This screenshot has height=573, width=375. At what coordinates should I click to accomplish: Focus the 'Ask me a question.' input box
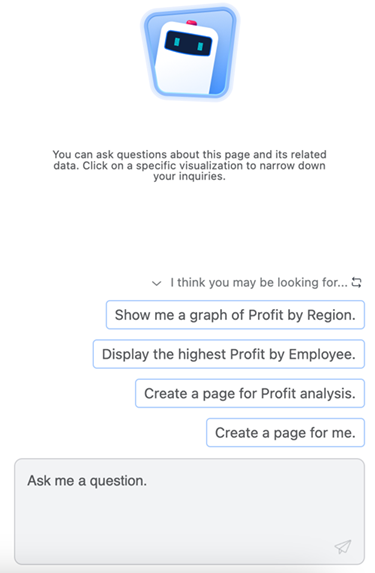(189, 512)
